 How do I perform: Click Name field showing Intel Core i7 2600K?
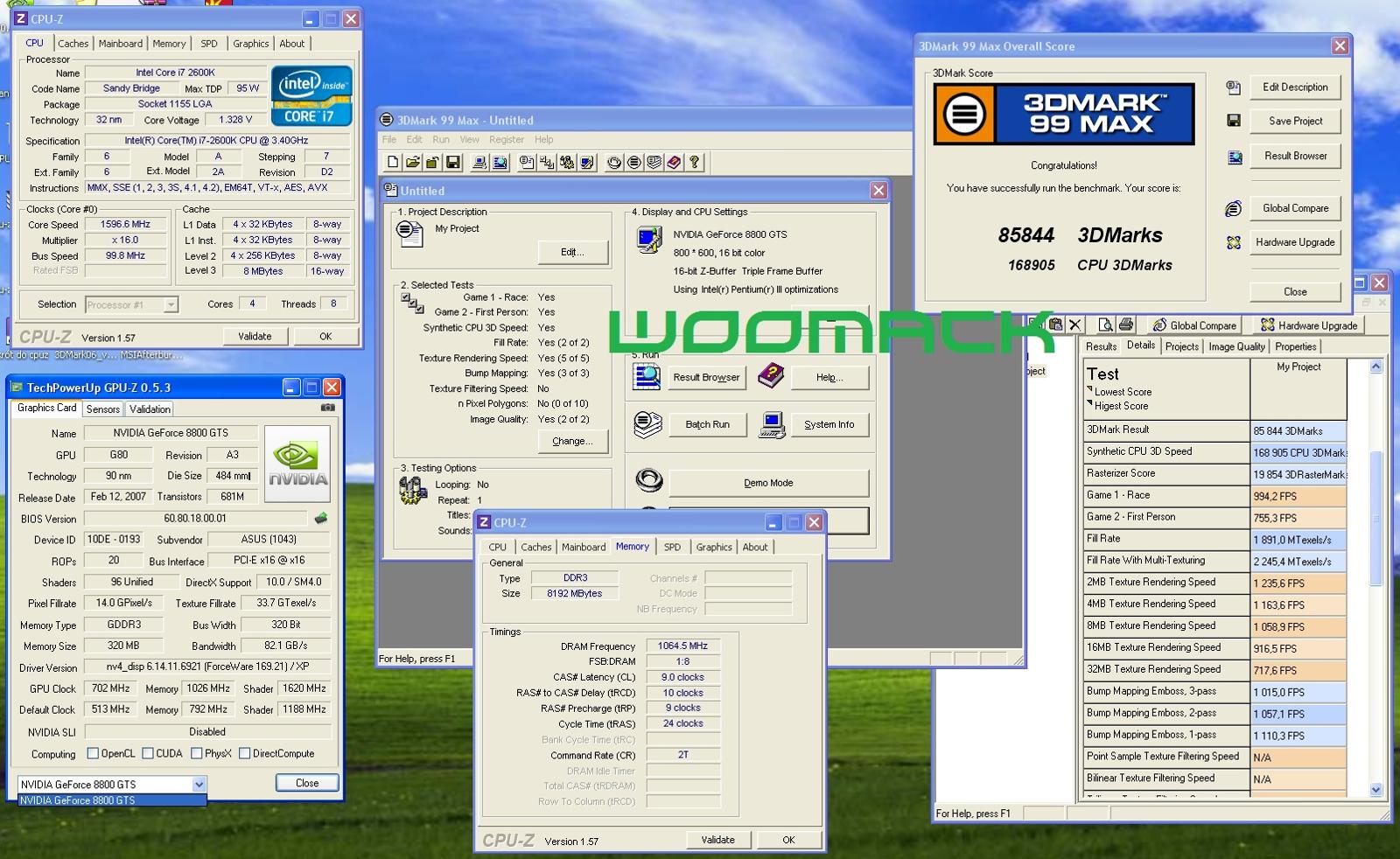[x=175, y=73]
